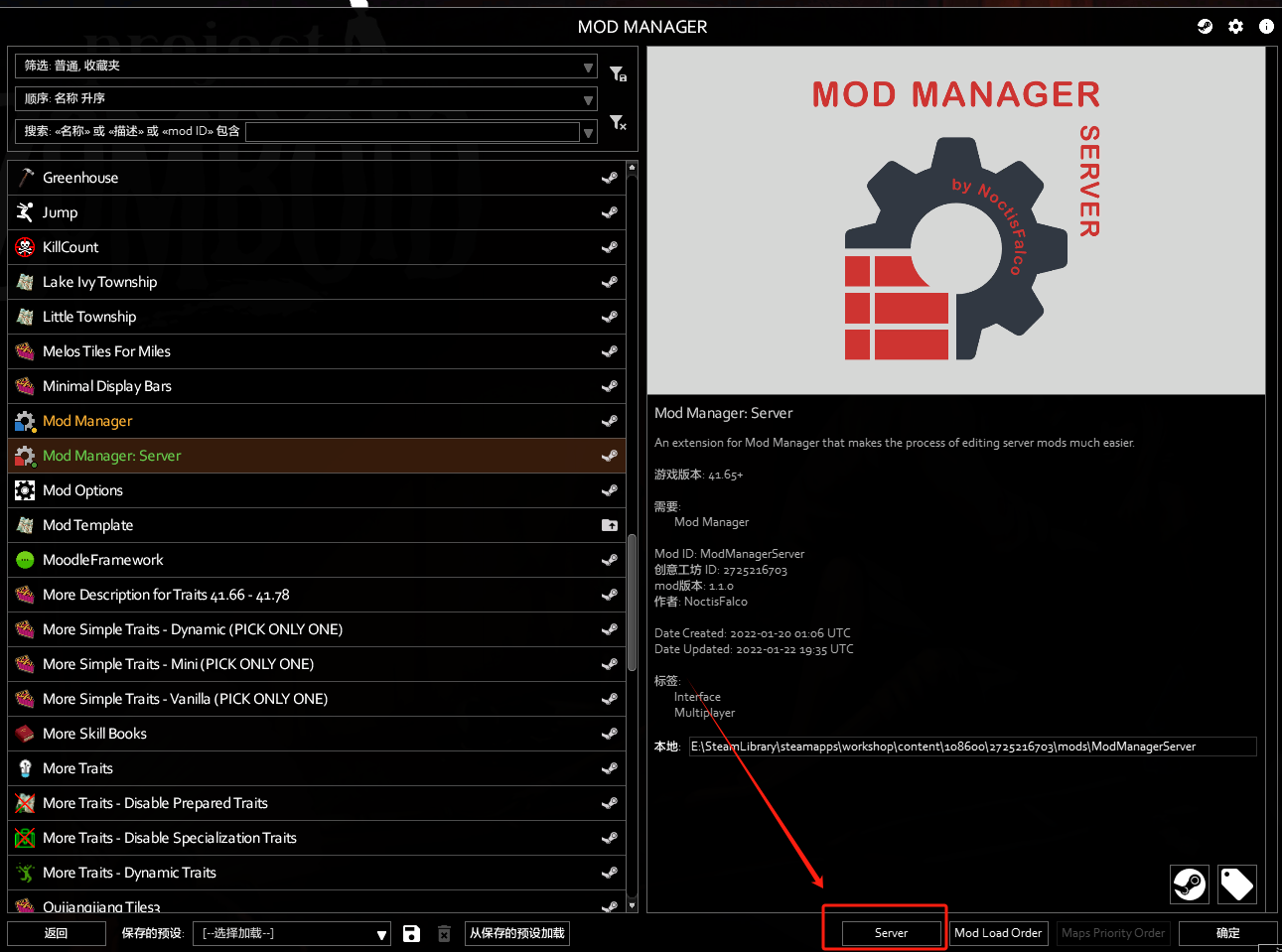Viewport: 1282px width, 952px height.
Task: Select More Traits - Disable Specialization Traits row
Action: (317, 838)
